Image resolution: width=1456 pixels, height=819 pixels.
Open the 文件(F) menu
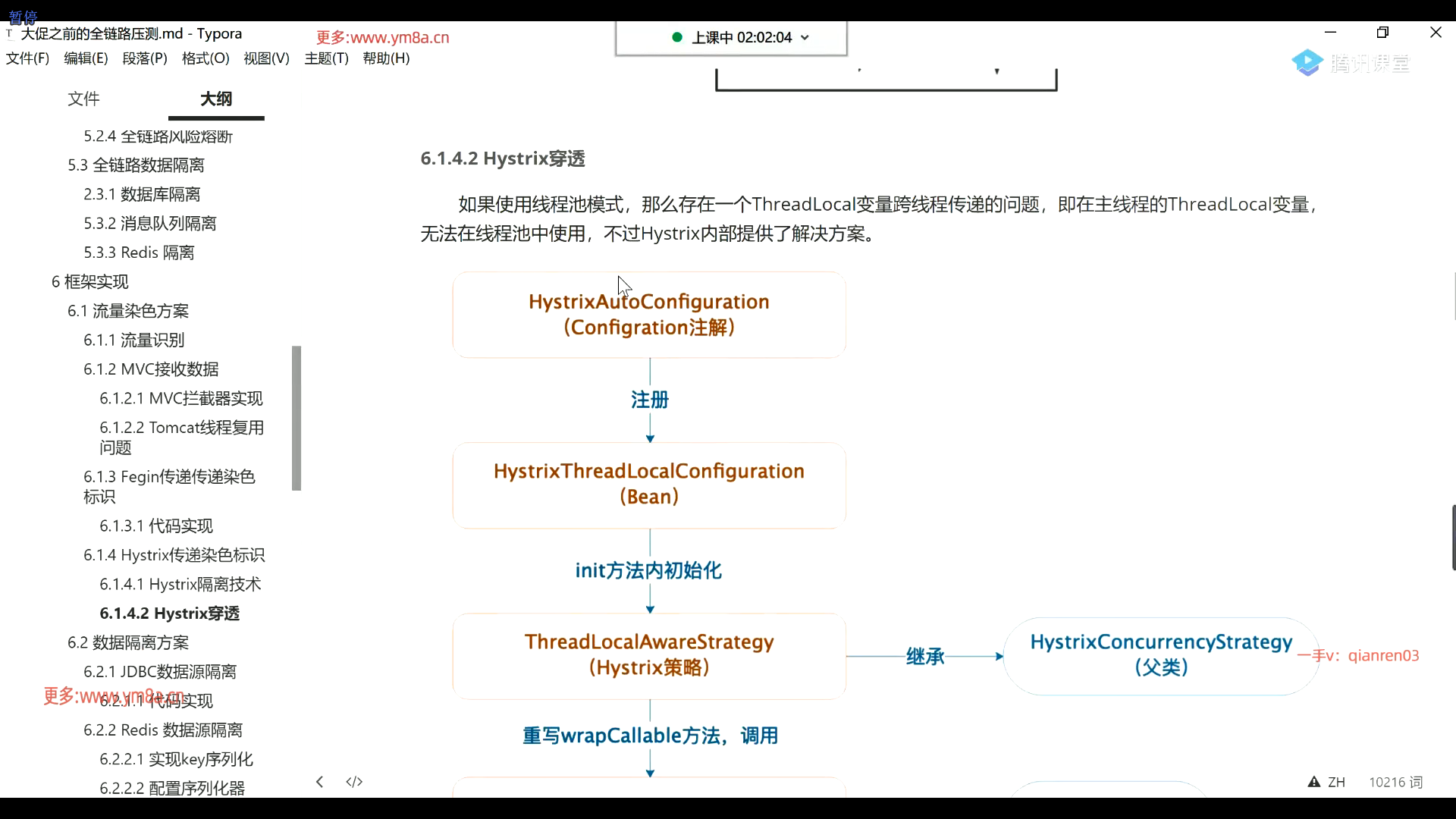point(27,58)
